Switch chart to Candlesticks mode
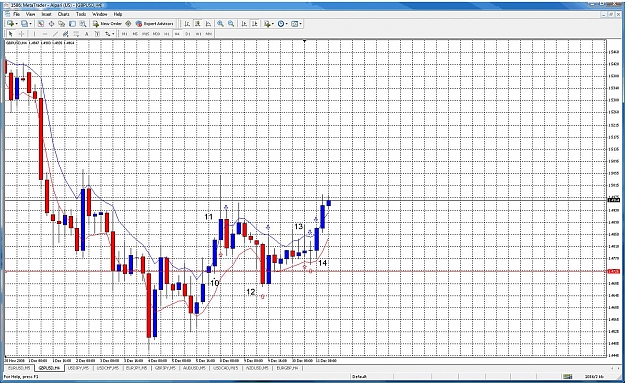Viewport: 625px width, 383px height. [197, 24]
